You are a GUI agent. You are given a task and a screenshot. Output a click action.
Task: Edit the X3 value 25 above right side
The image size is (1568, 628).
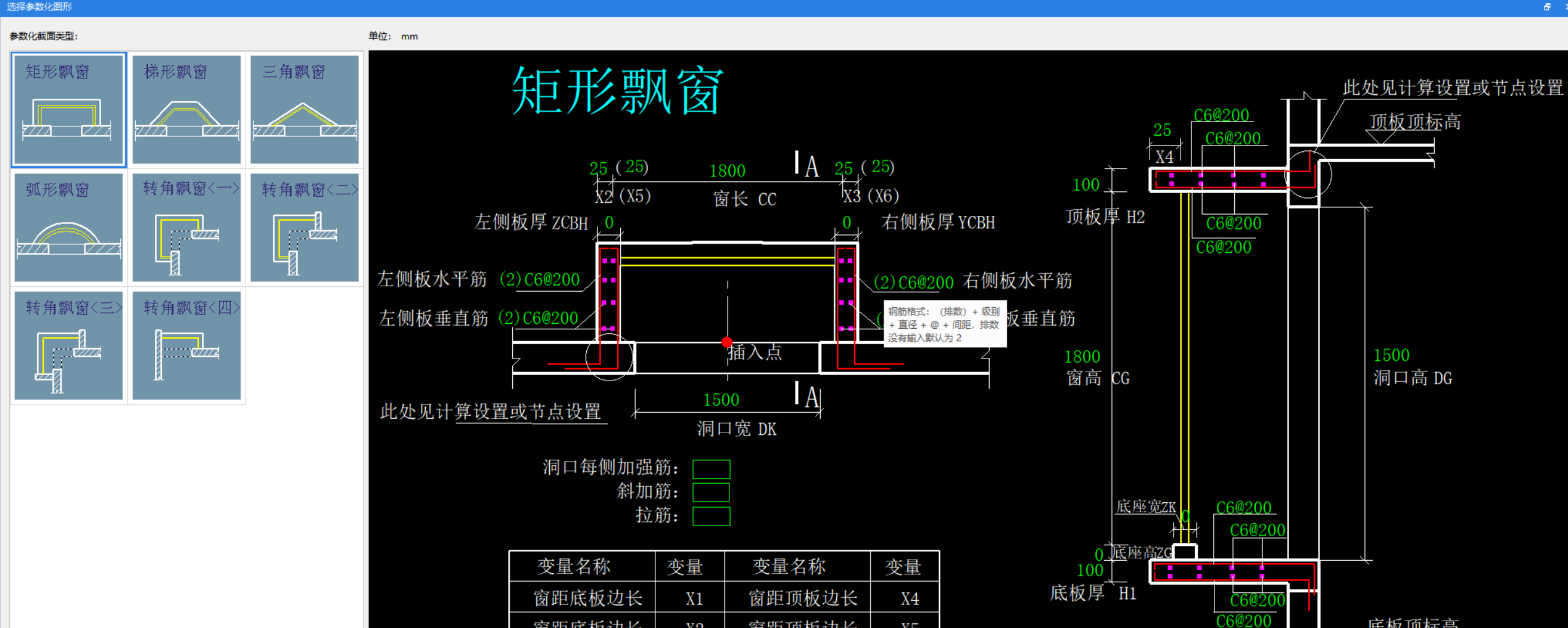(844, 168)
